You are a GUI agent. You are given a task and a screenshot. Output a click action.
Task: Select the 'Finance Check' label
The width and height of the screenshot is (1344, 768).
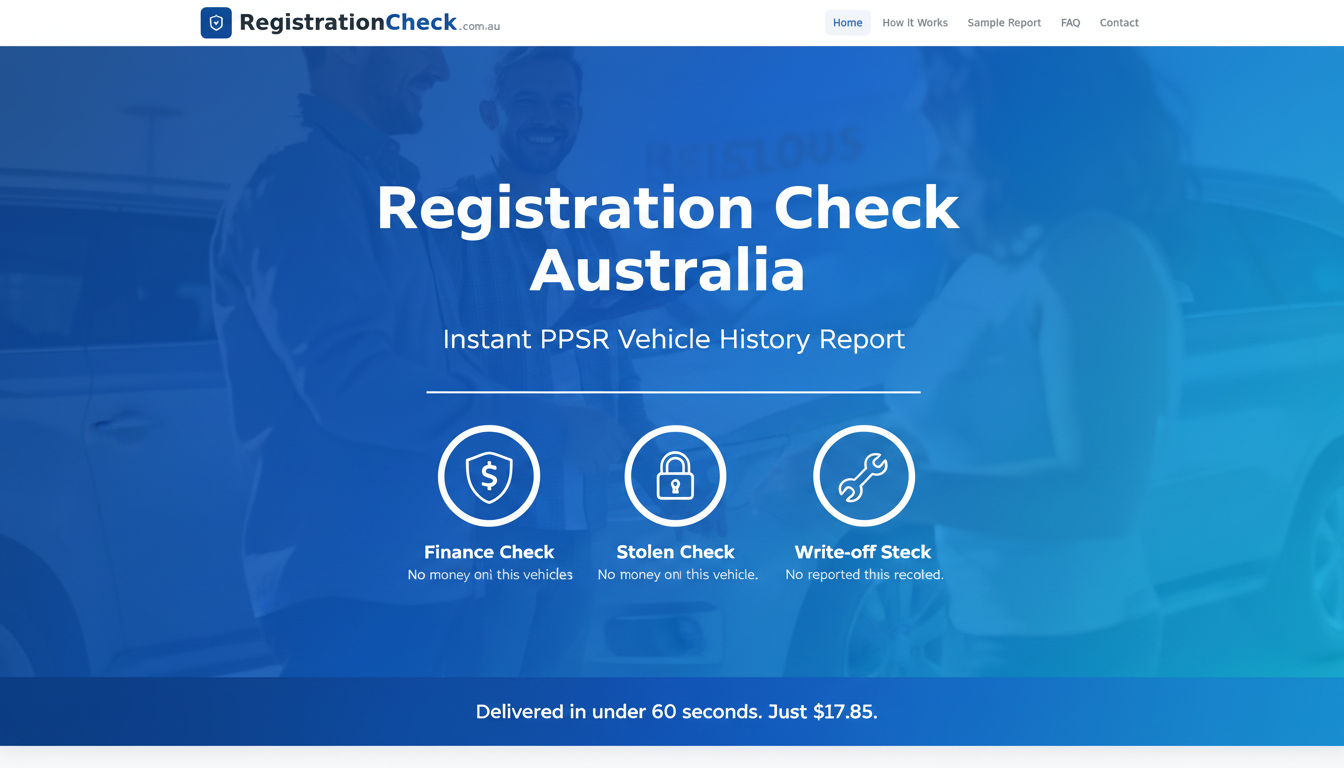(489, 552)
